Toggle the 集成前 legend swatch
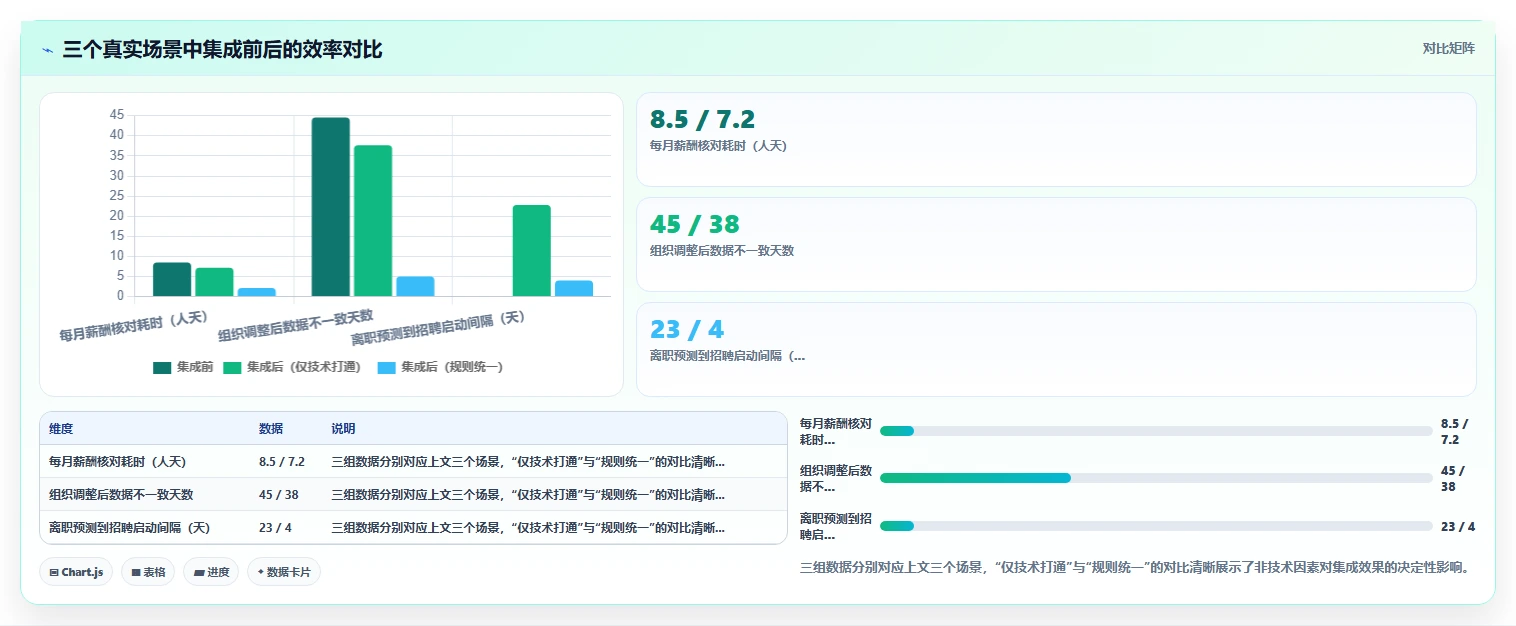 (x=162, y=367)
